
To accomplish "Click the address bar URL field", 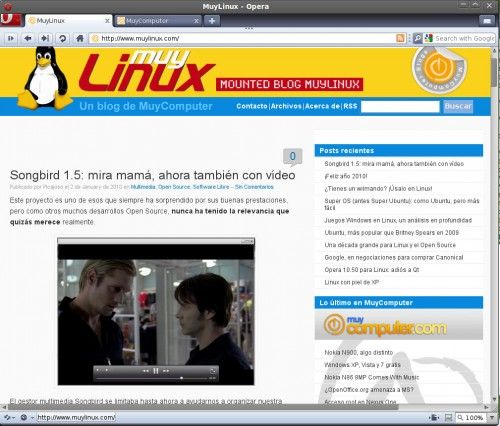I will click(x=247, y=38).
